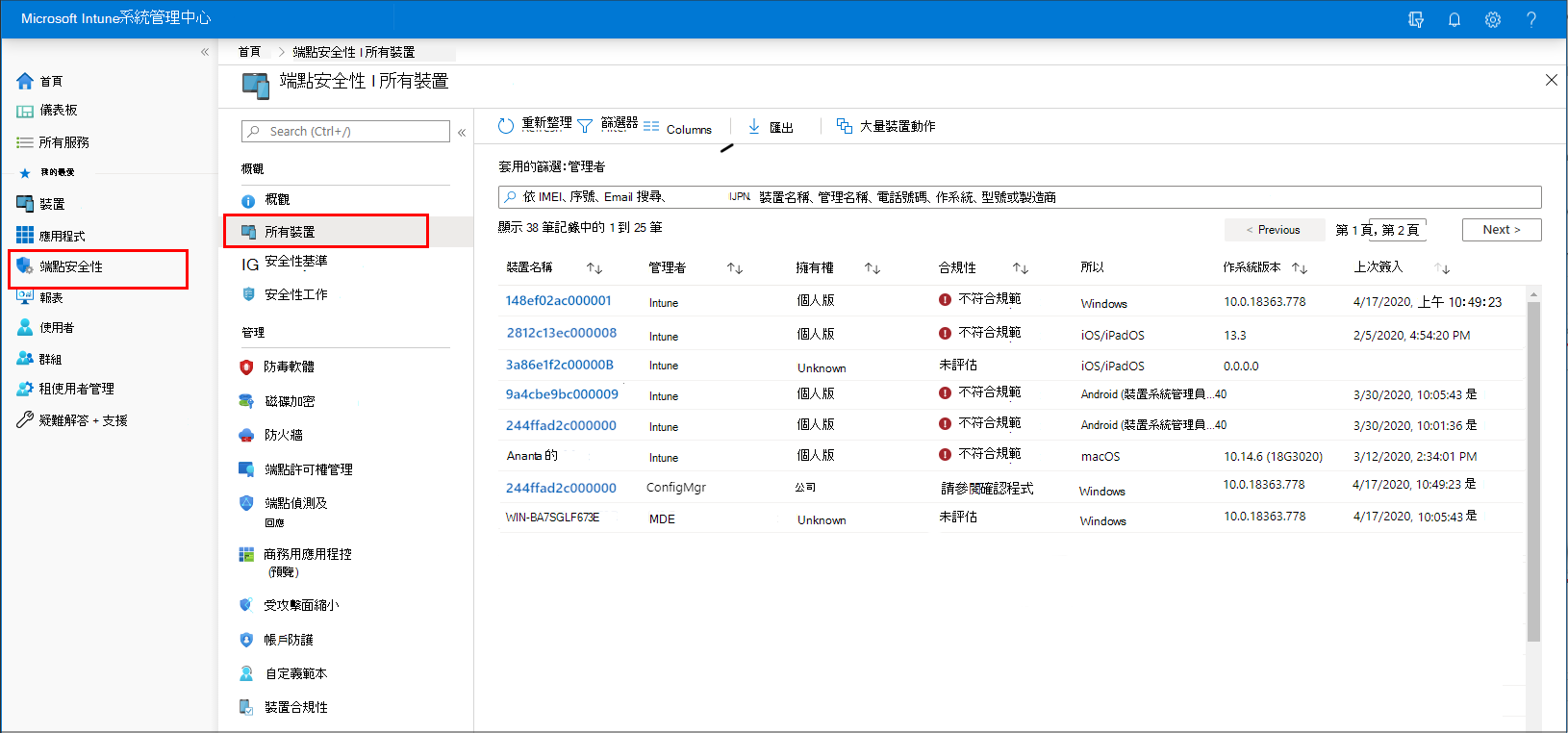The height and width of the screenshot is (733, 1568).
Task: Sort by 作系統版本 column arrows
Action: pyautogui.click(x=1300, y=268)
